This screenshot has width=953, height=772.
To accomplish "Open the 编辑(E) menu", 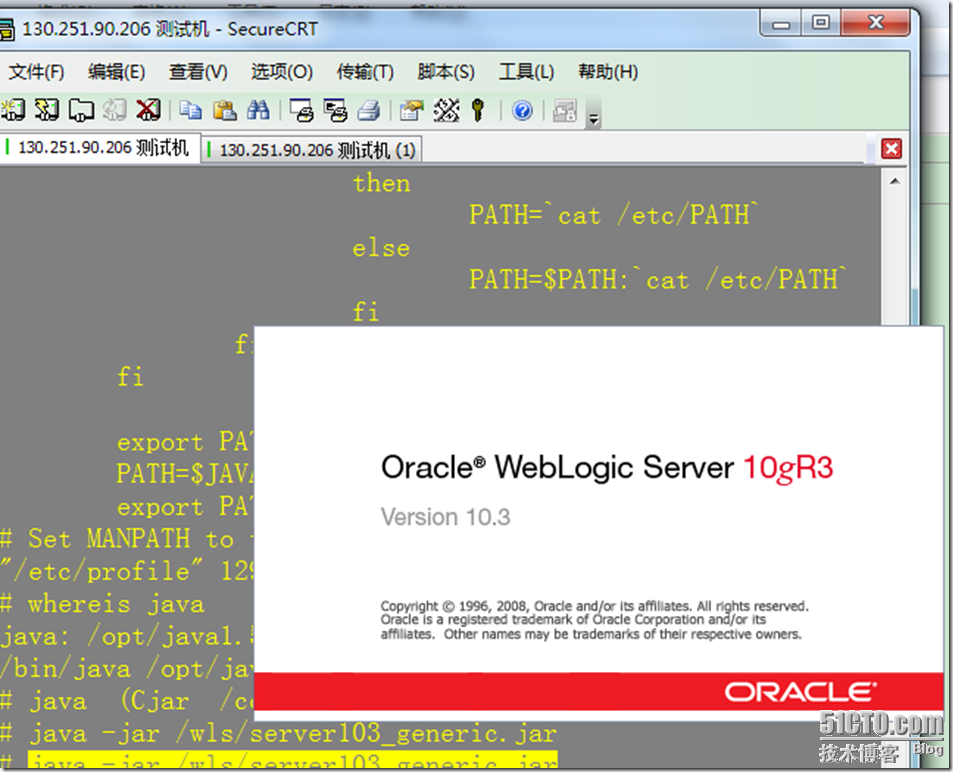I will pos(117,72).
